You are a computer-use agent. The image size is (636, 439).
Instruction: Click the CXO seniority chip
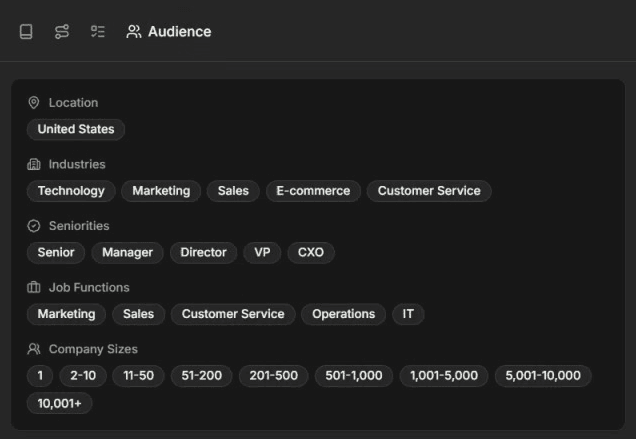(311, 253)
